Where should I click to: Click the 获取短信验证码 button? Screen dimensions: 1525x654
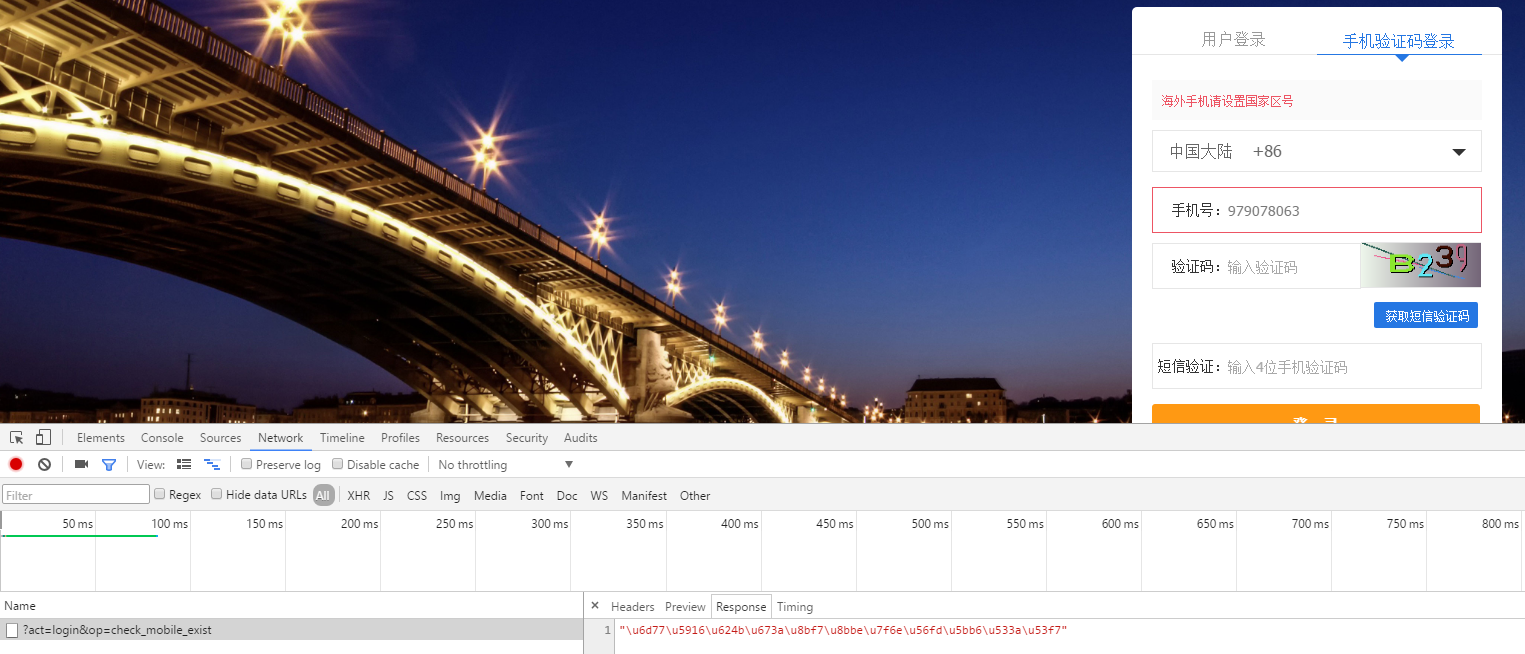pos(1426,316)
